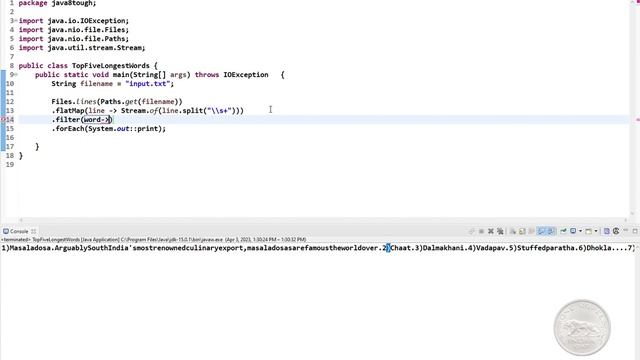The height and width of the screenshot is (360, 640).
Task: Maximize the Console view
Action: click(635, 231)
